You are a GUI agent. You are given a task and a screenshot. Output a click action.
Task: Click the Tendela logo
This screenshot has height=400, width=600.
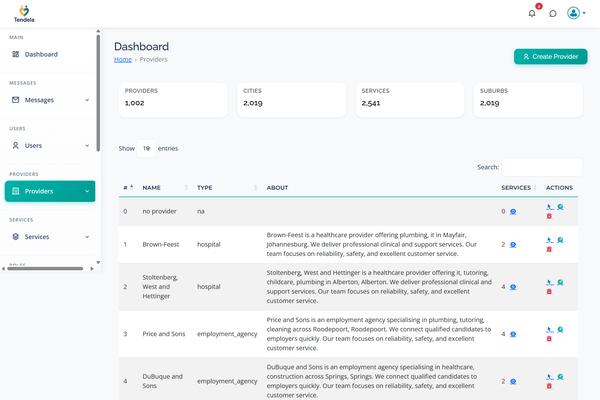[x=24, y=13]
